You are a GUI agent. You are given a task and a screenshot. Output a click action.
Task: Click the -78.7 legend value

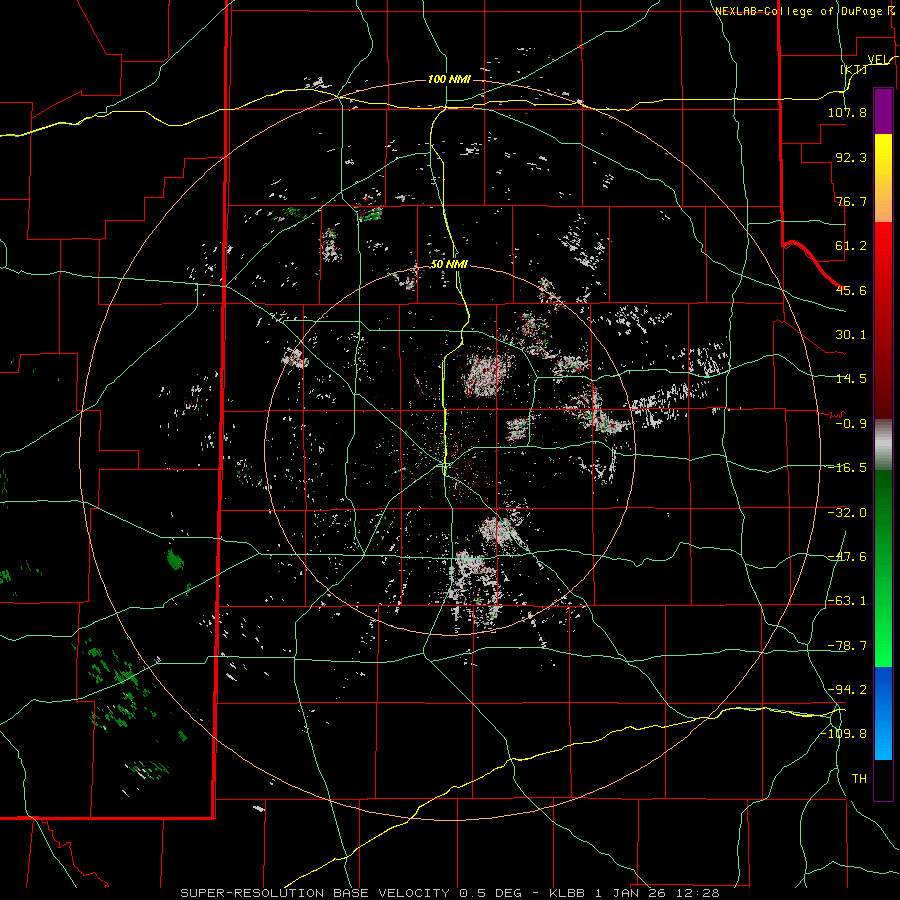(847, 646)
